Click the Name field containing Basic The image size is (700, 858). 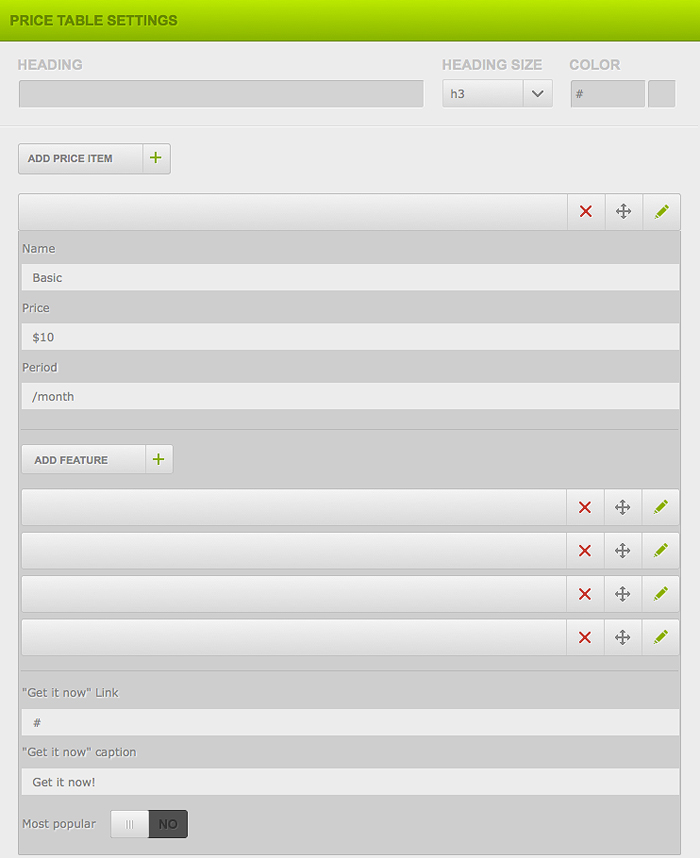tap(350, 277)
